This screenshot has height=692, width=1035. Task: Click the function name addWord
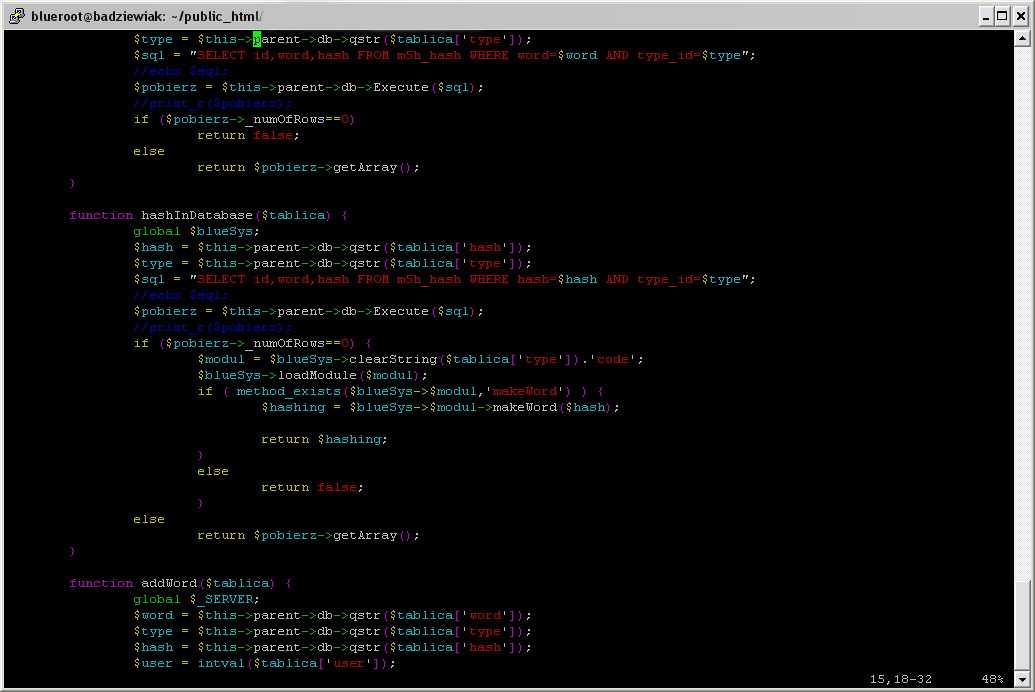(x=169, y=583)
